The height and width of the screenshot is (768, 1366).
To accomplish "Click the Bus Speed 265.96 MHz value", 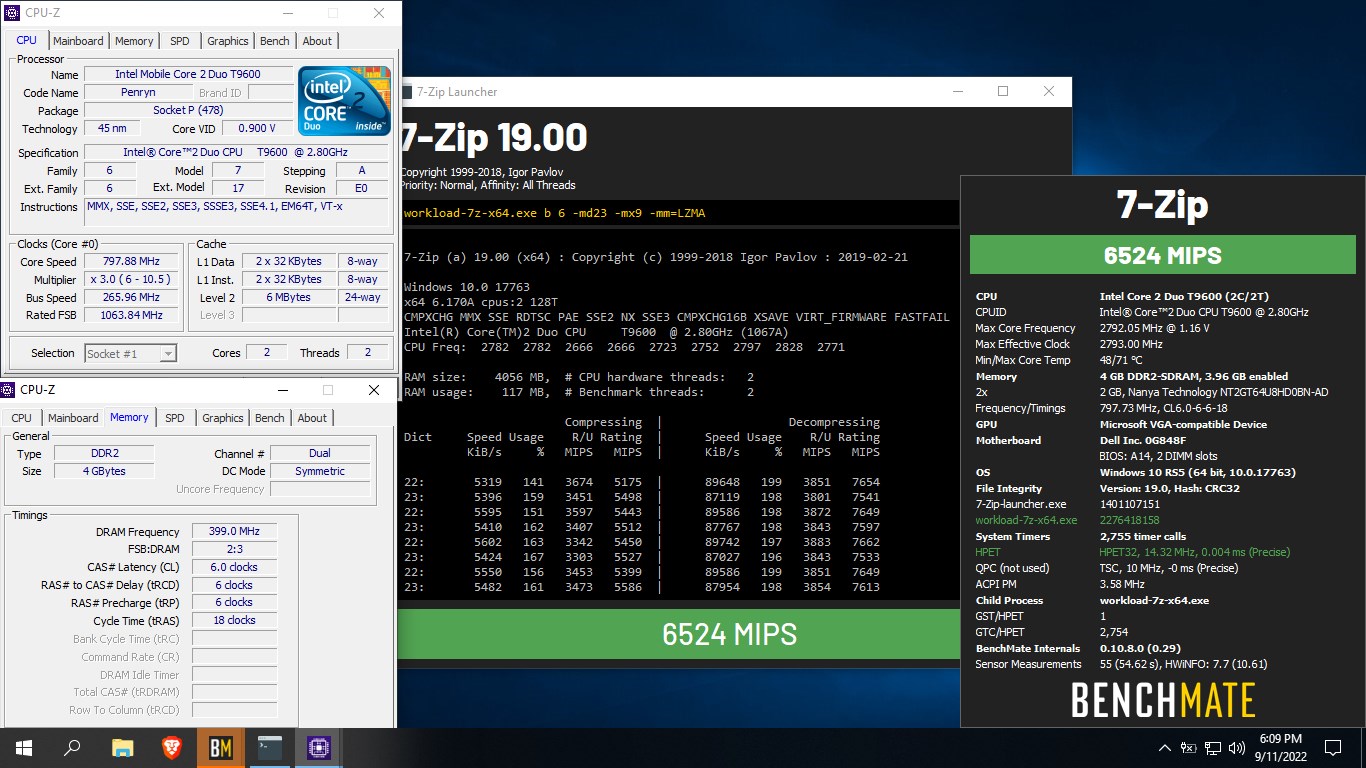I will (x=131, y=298).
